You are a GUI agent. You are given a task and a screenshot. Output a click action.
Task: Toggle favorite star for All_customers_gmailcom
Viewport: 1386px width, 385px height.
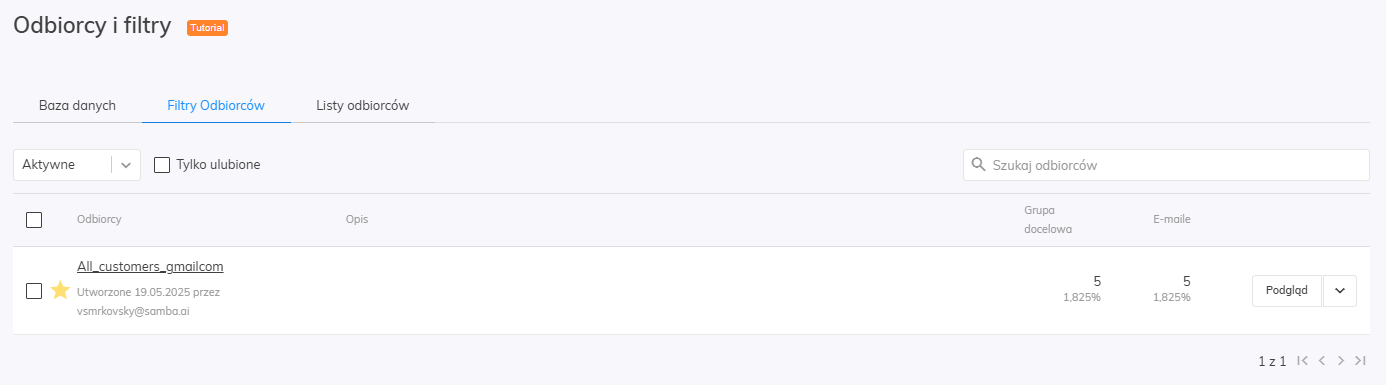(x=60, y=290)
